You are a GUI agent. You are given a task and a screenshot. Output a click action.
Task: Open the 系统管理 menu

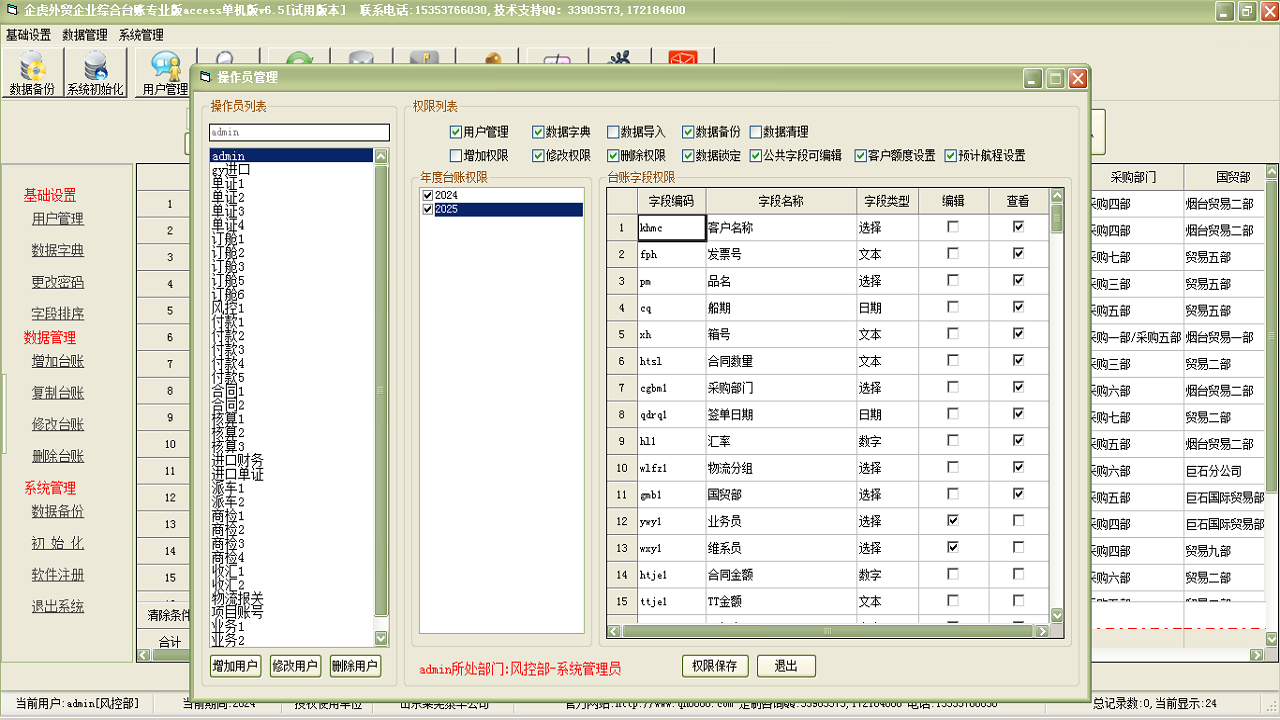coord(141,35)
